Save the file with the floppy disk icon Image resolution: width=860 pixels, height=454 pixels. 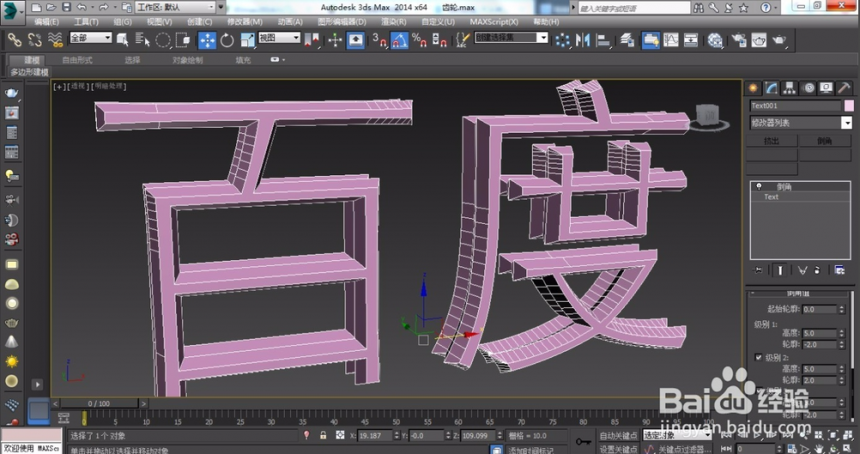click(x=66, y=8)
